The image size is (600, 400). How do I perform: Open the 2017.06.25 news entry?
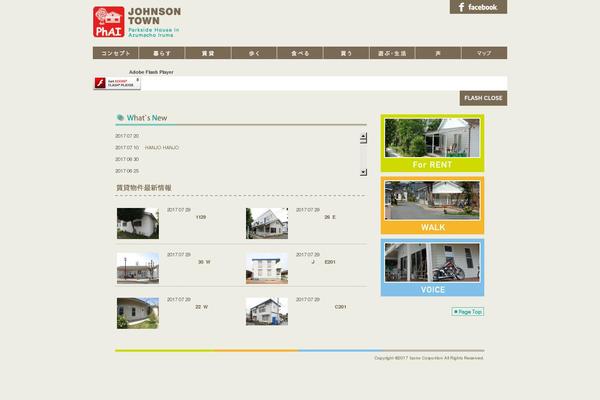(x=127, y=171)
